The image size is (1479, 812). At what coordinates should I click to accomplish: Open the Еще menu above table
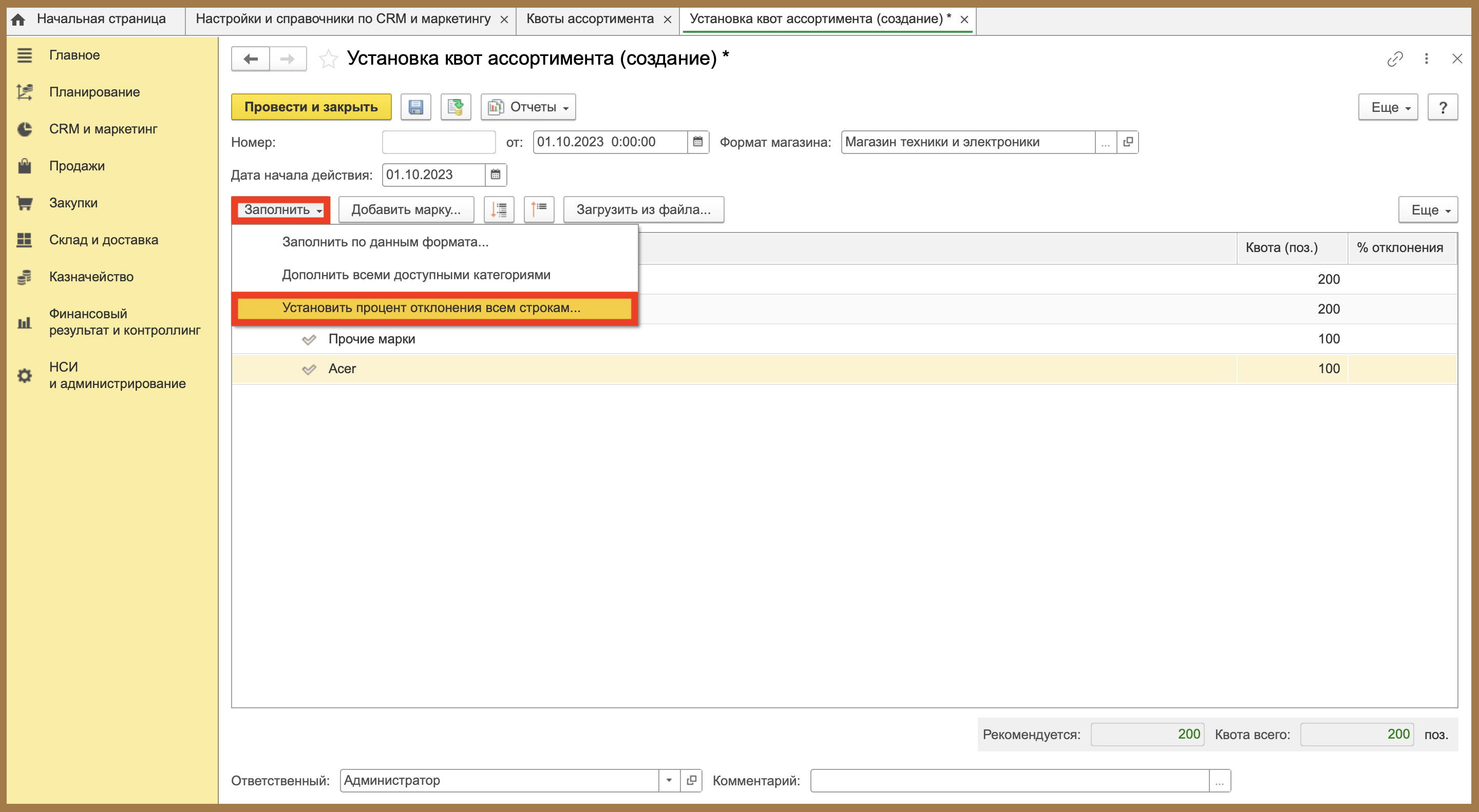pos(1428,209)
